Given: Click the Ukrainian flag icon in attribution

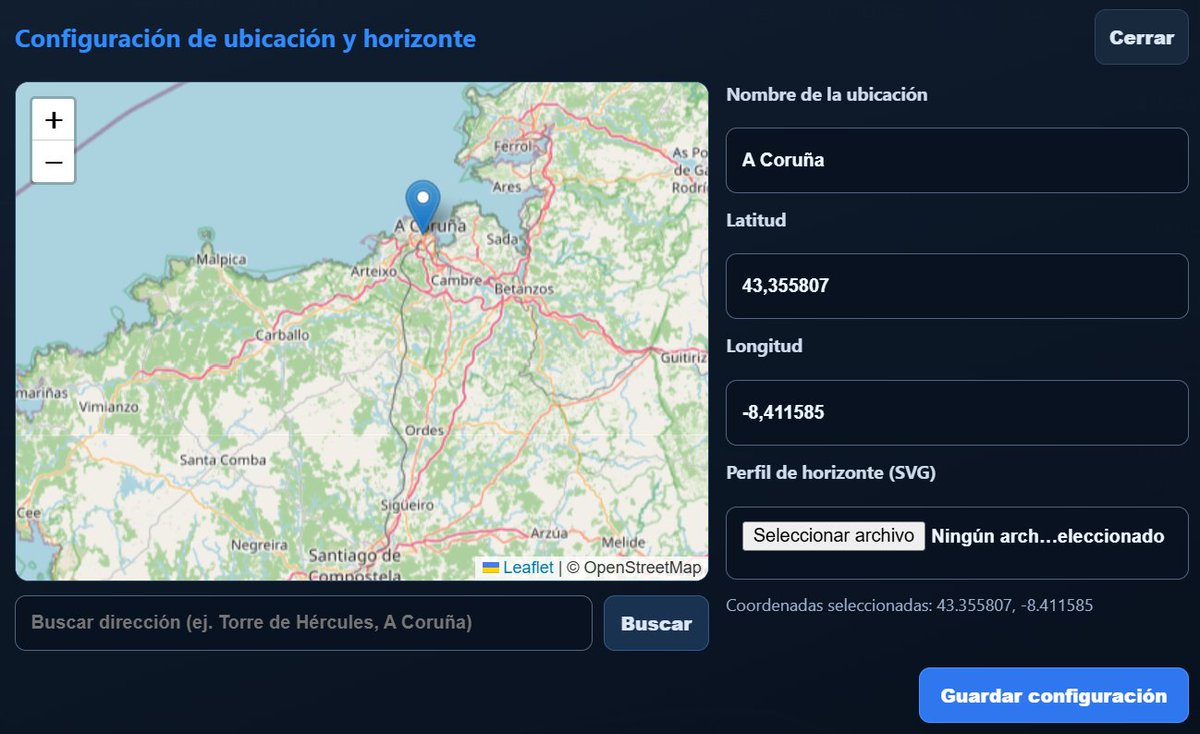Looking at the screenshot, I should [491, 568].
